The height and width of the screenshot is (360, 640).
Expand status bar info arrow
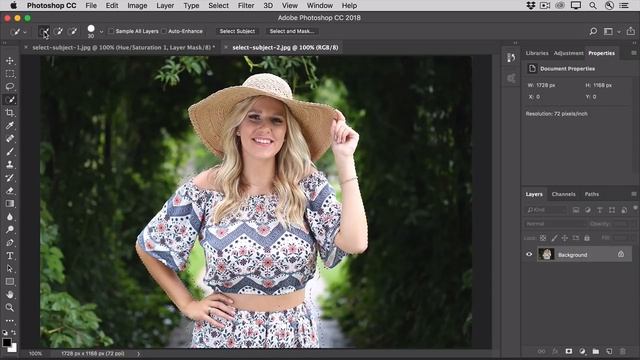138,354
